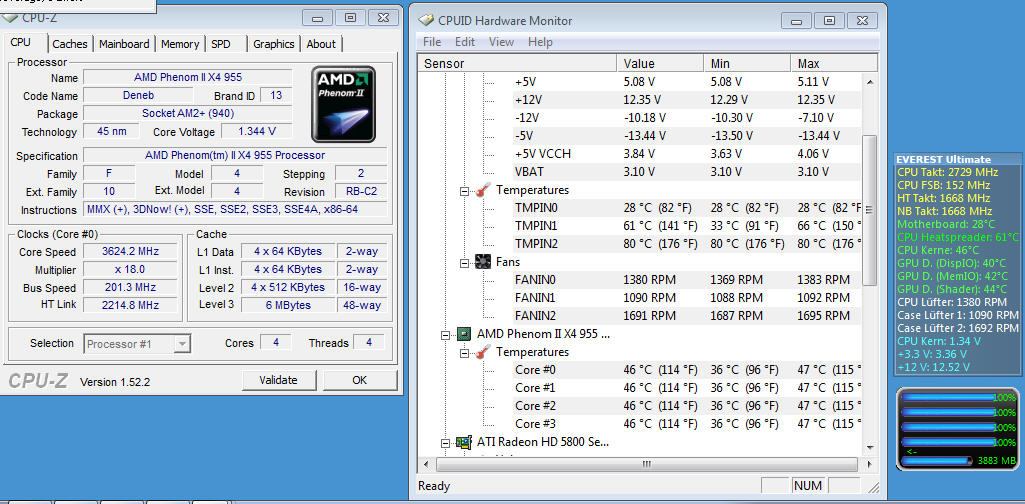Click the scroll down arrow in sensor list
The image size is (1025, 504).
870,448
